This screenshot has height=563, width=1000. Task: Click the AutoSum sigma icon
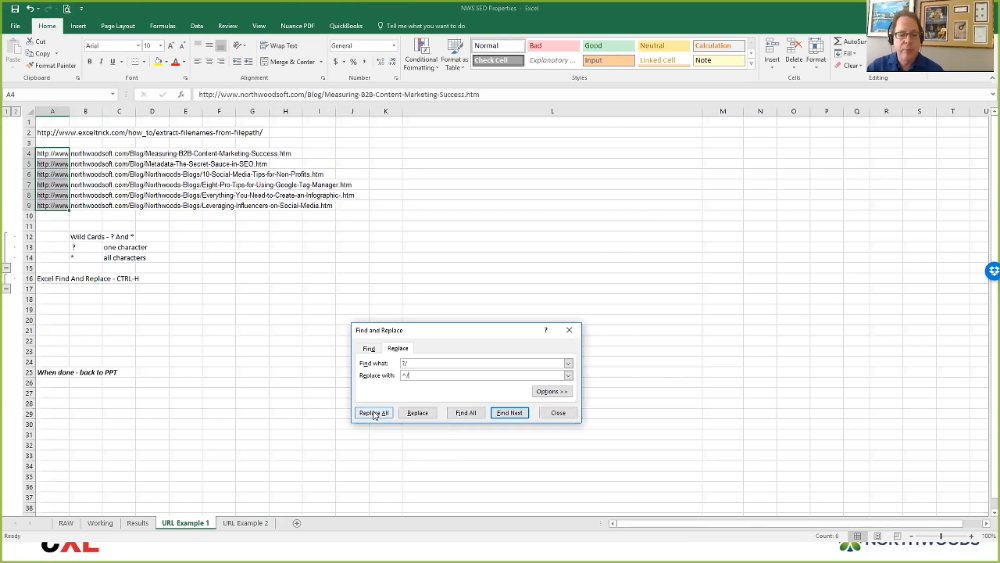point(838,41)
